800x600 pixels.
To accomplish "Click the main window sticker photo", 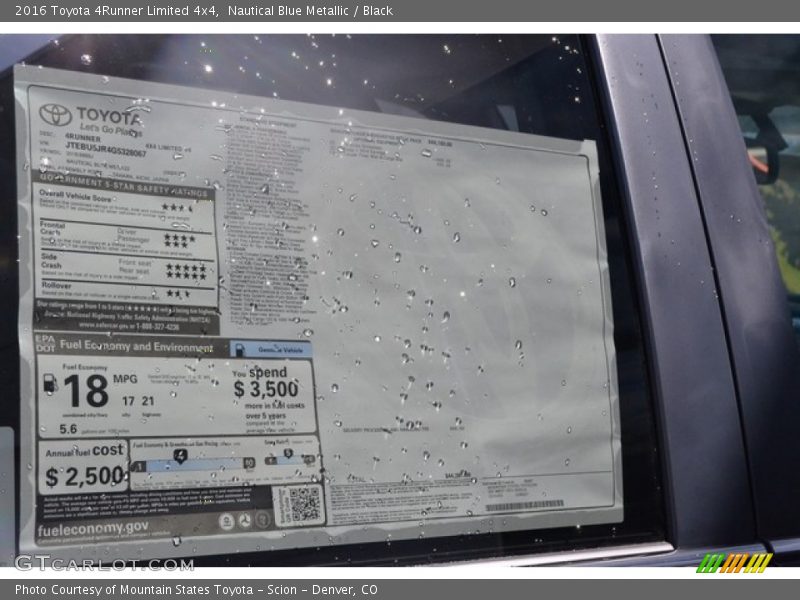I will (x=400, y=300).
